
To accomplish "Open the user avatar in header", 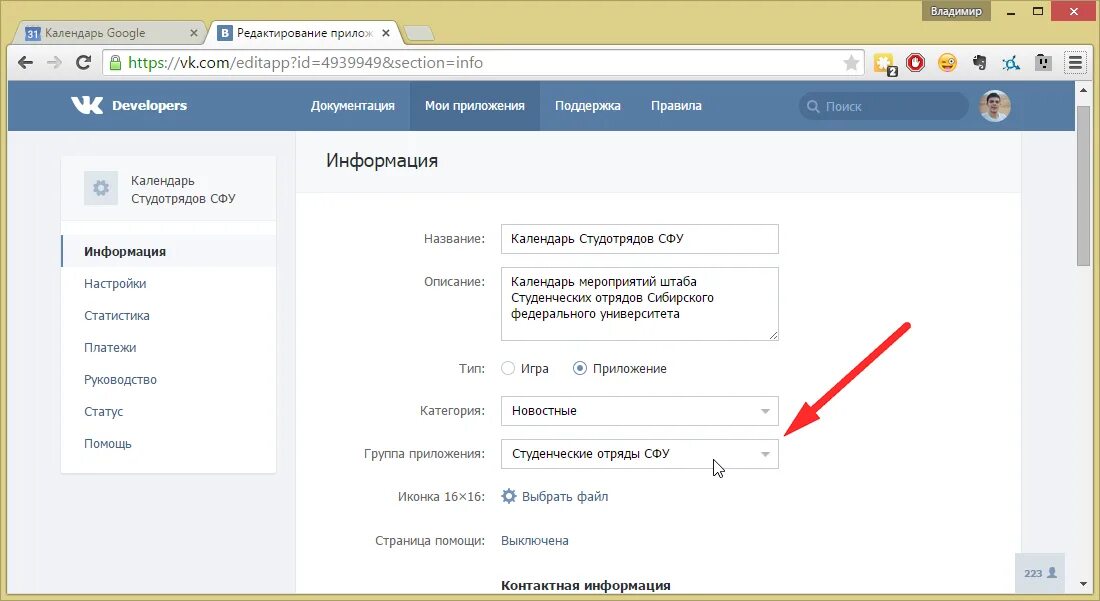I will tap(995, 106).
